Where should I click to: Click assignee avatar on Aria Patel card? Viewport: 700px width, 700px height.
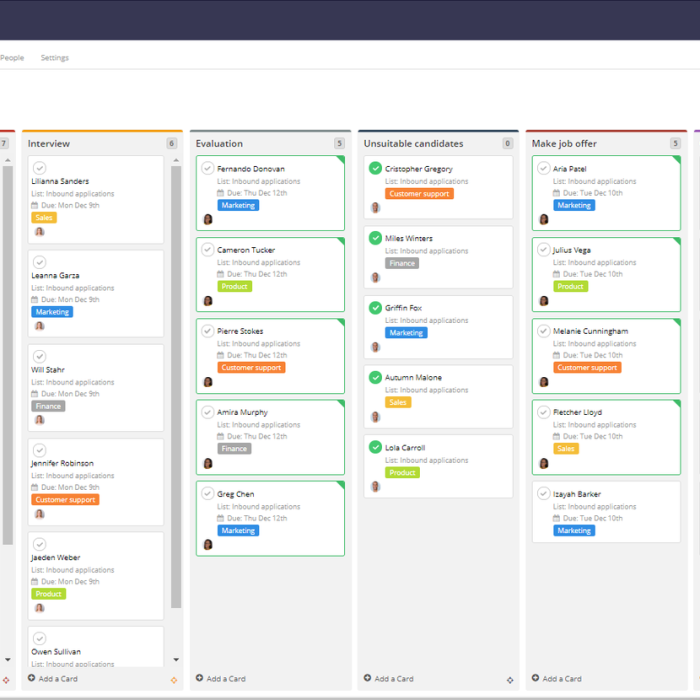click(544, 219)
